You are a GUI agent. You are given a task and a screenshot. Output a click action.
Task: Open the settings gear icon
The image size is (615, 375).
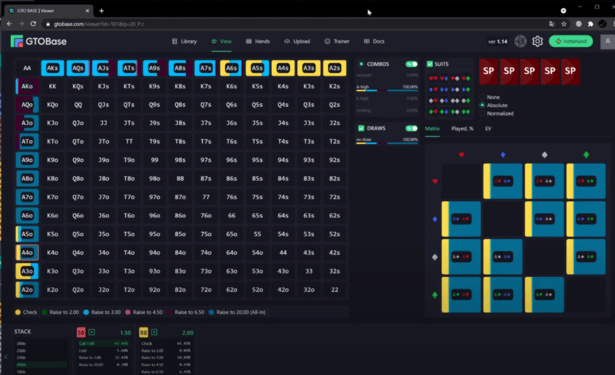(537, 41)
